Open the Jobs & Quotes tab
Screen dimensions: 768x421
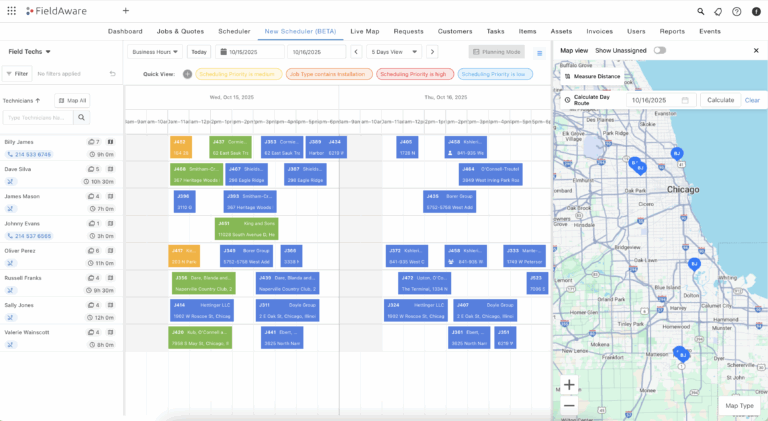click(x=180, y=31)
